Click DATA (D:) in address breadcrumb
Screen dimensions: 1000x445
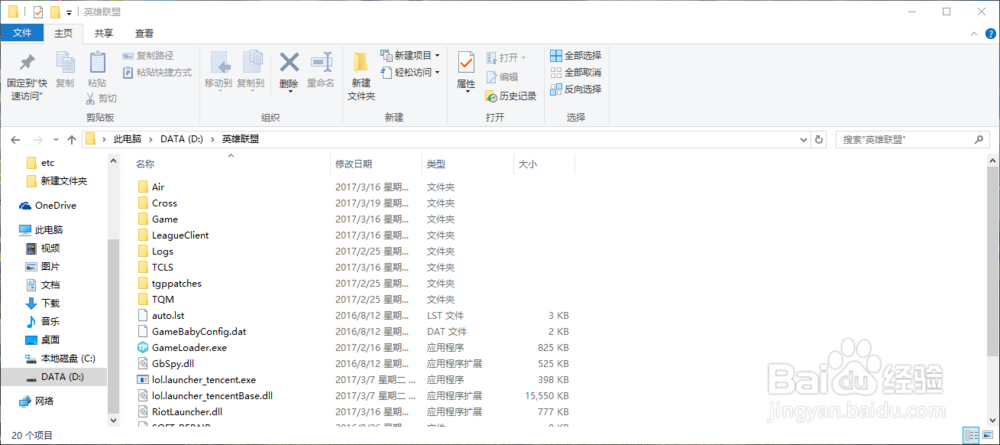point(181,139)
